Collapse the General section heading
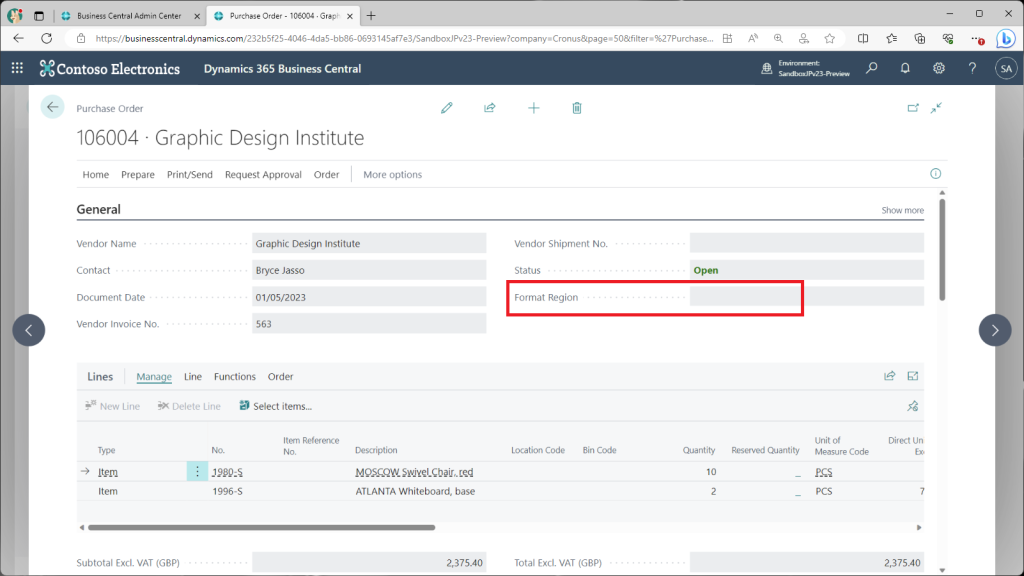Screen dimensions: 1024x576 click(x=99, y=209)
